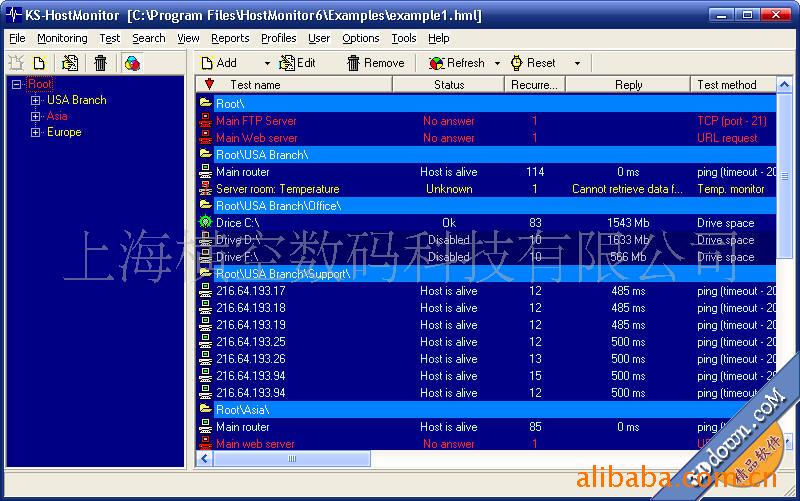The width and height of the screenshot is (800, 501).
Task: Collapse the Root tree node
Action: pos(16,84)
